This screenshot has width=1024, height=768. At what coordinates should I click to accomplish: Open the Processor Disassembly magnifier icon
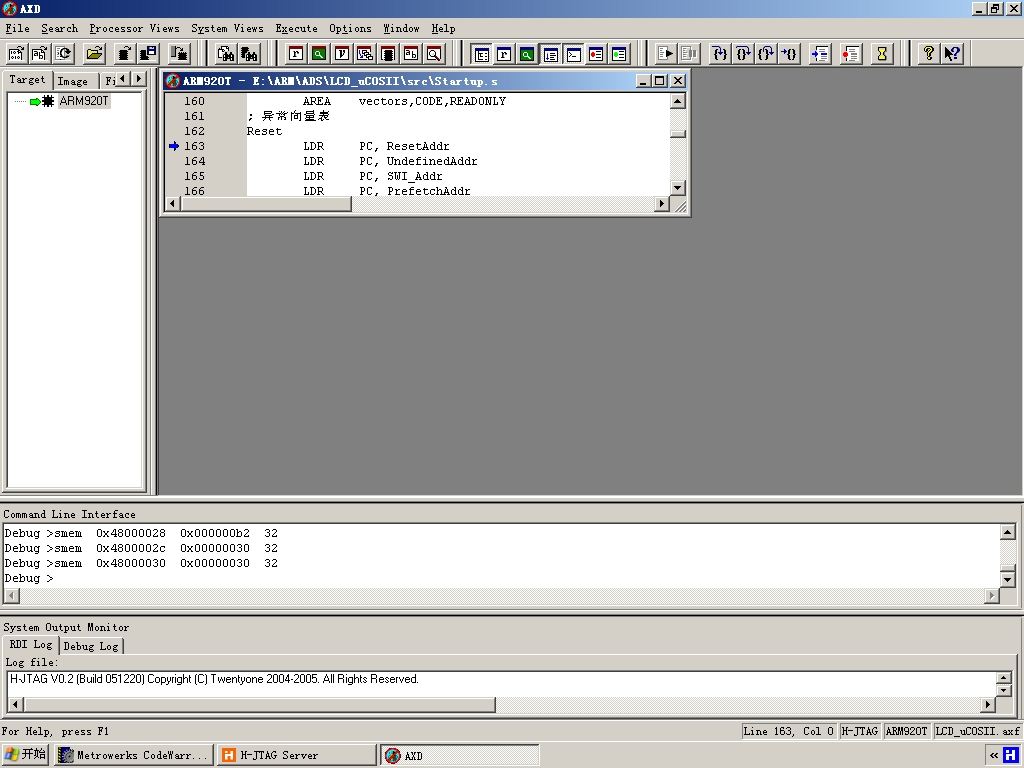coord(434,54)
